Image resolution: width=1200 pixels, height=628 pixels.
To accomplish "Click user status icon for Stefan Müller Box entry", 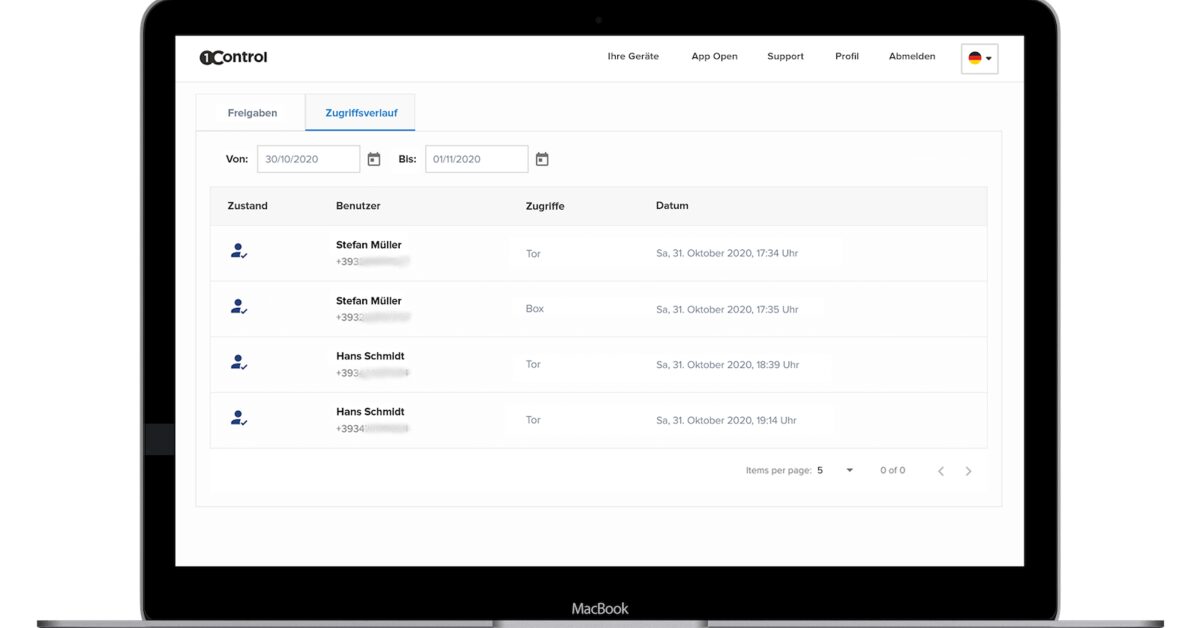I will [238, 308].
